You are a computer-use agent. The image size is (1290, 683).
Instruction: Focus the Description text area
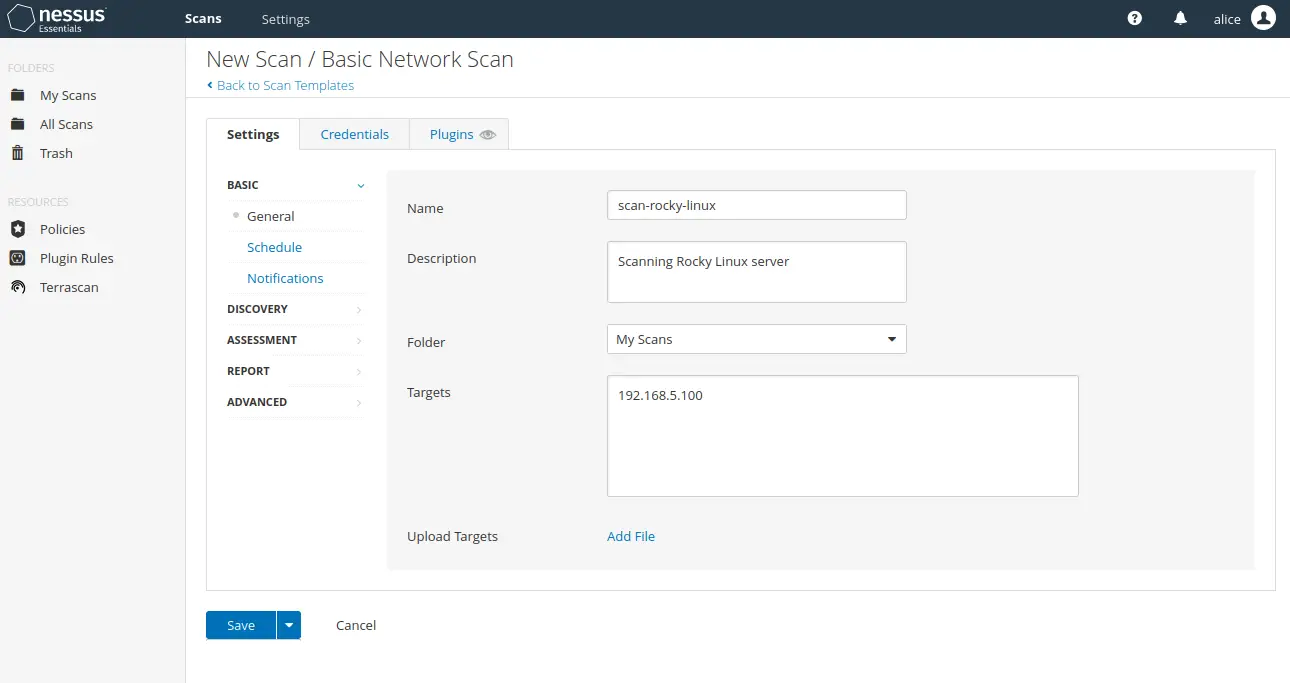[x=757, y=272]
